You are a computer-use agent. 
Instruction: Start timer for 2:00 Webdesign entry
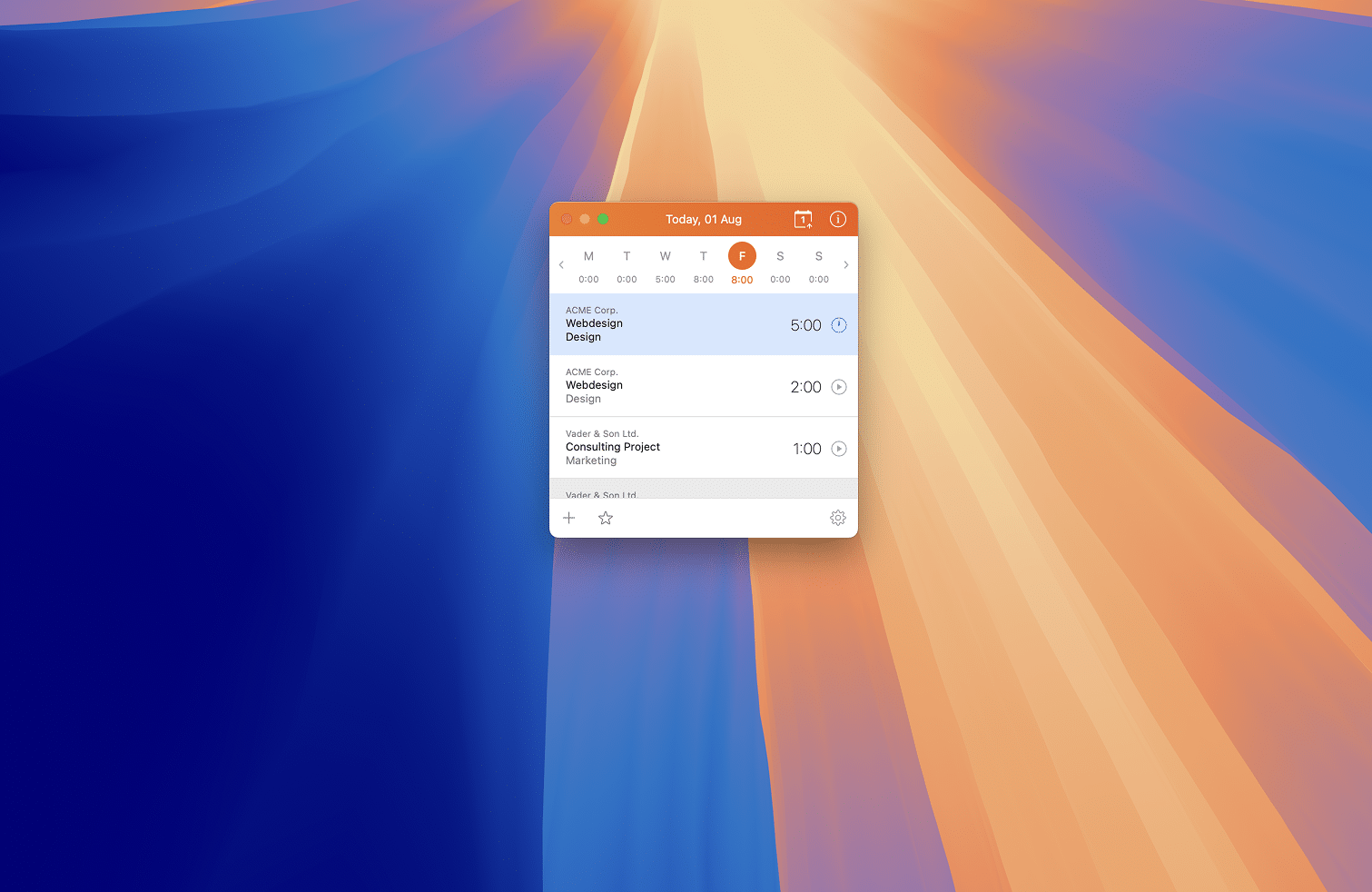[839, 387]
